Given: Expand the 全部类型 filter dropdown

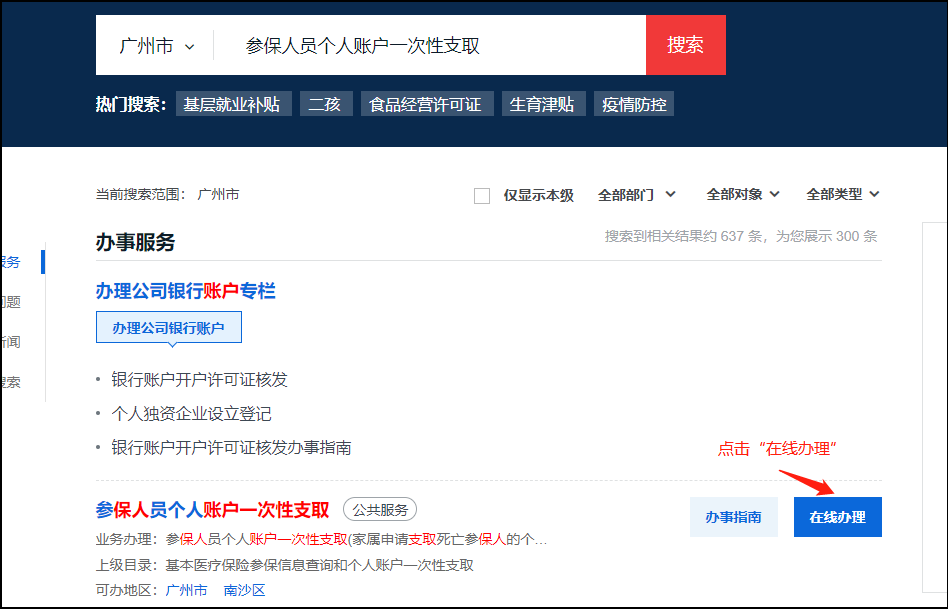Looking at the screenshot, I should tap(842, 195).
